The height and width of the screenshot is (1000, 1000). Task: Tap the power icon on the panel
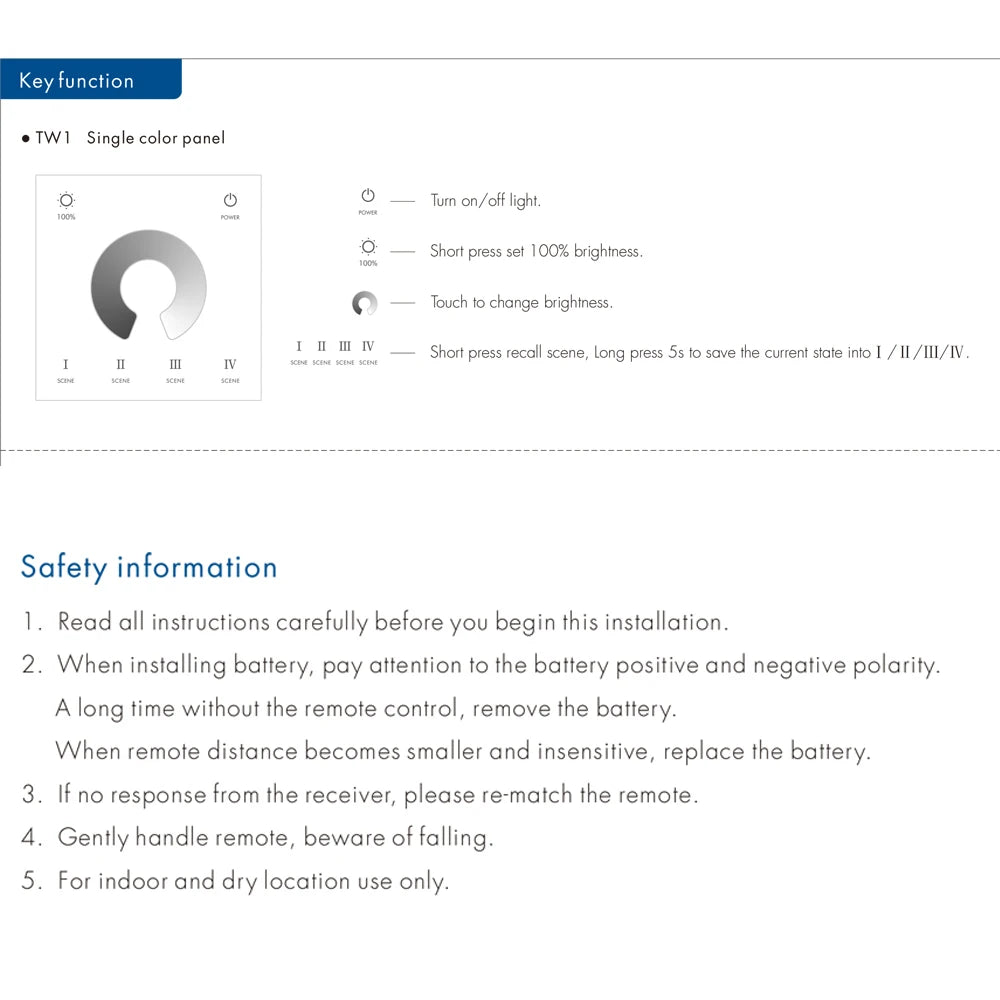[x=230, y=205]
